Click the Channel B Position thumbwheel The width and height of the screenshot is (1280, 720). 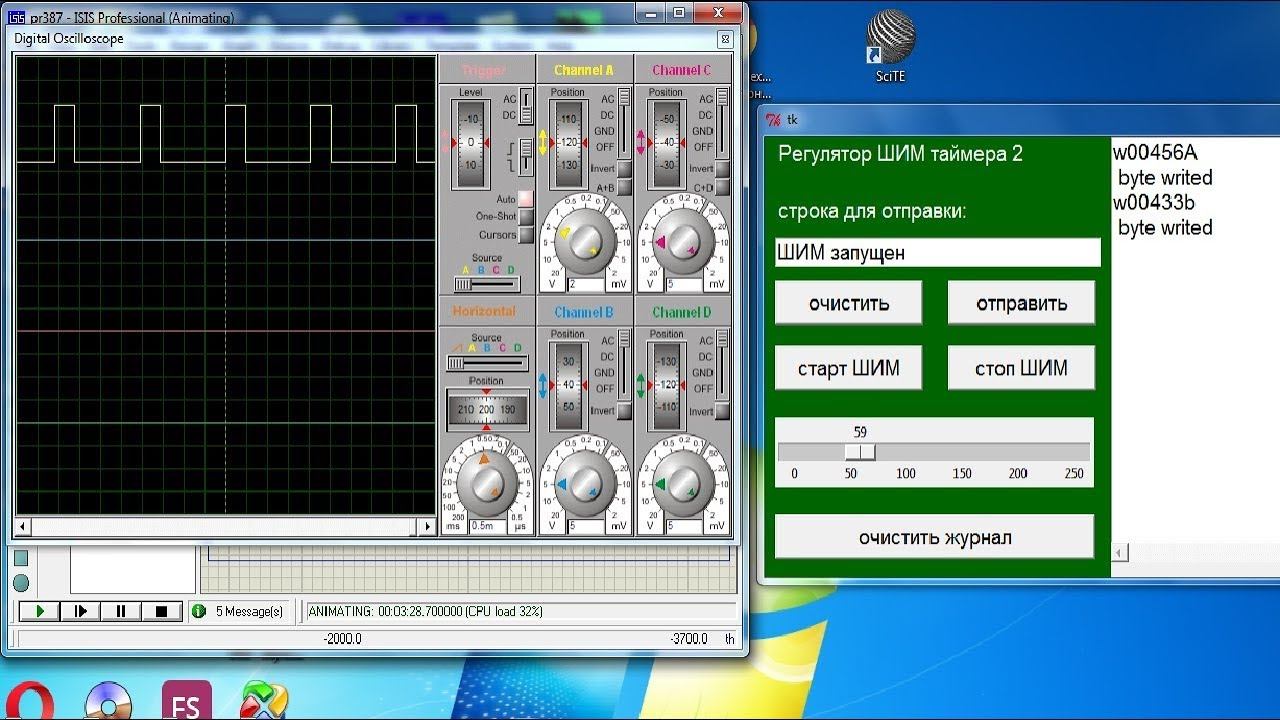point(568,385)
